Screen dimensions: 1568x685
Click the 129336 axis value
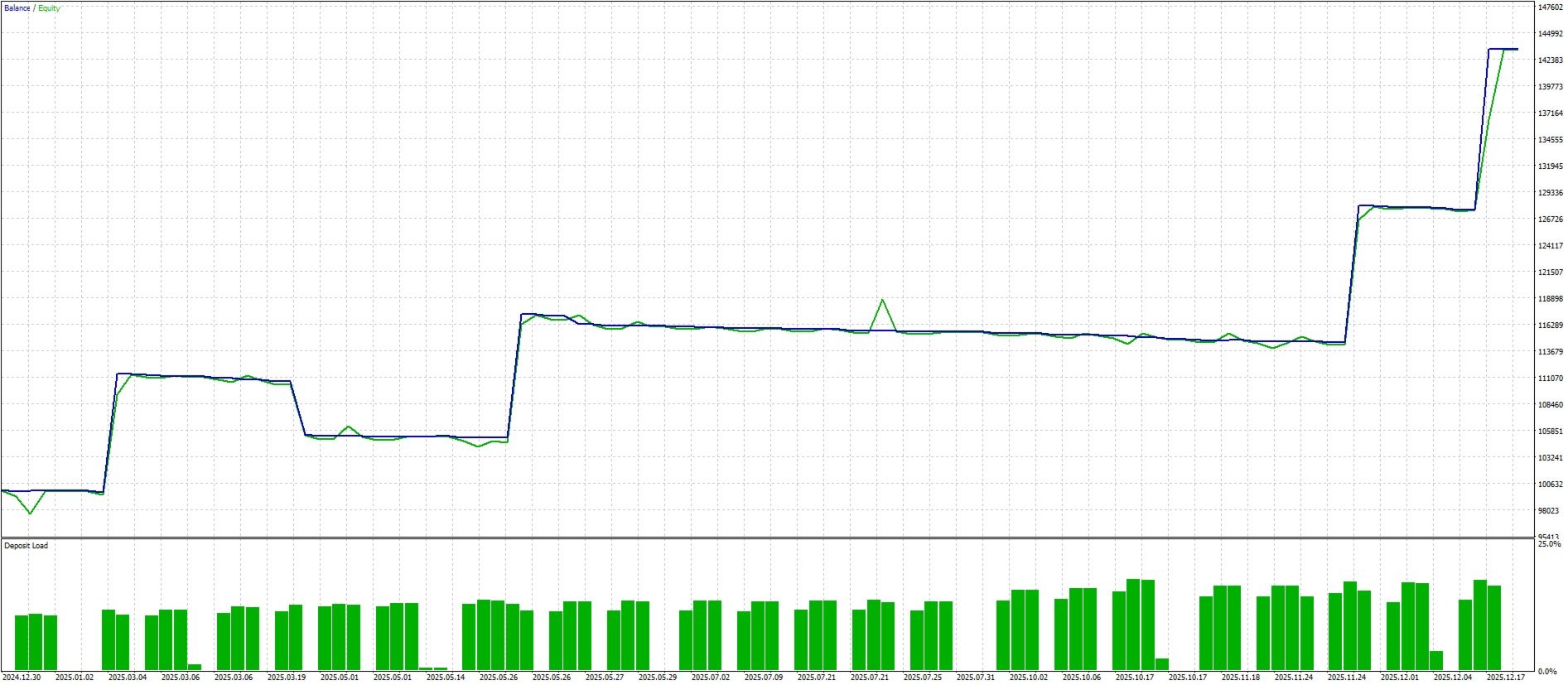click(x=1550, y=193)
